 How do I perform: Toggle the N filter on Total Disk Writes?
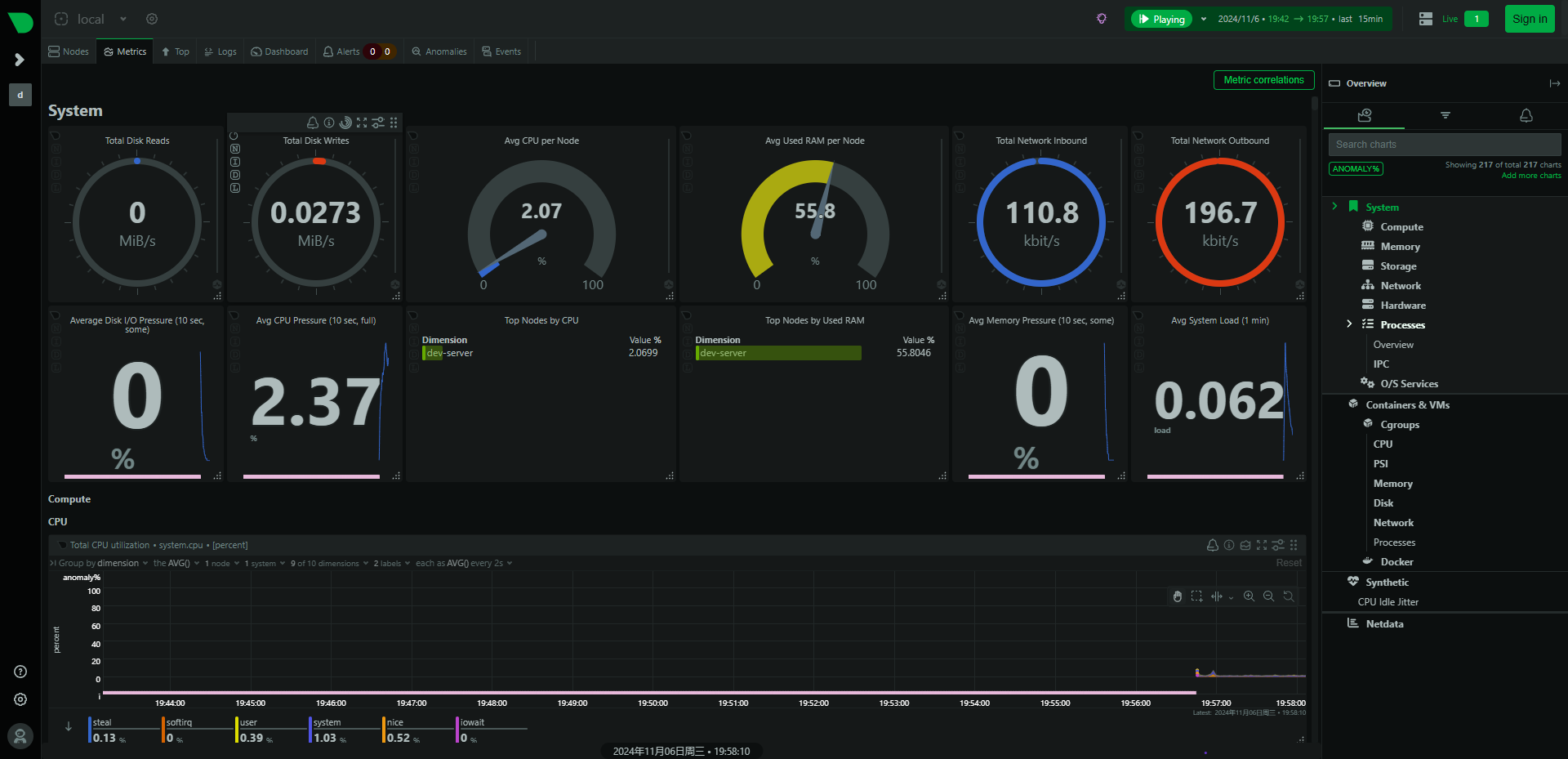point(235,149)
